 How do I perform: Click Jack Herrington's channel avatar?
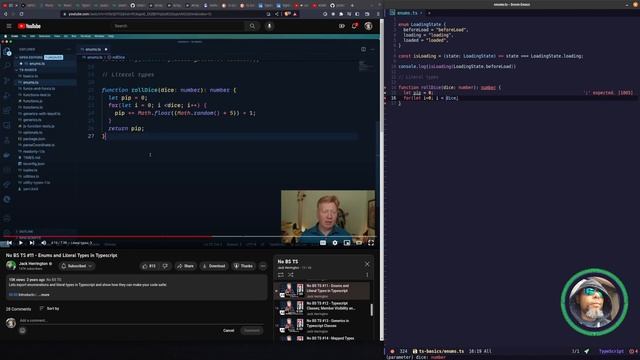click(11, 266)
